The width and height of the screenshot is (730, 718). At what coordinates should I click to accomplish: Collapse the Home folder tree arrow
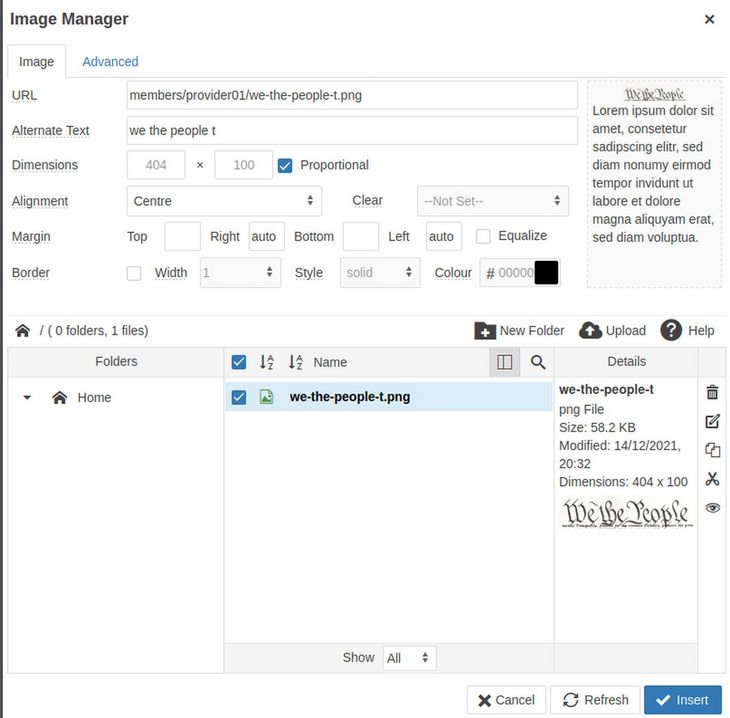pyautogui.click(x=27, y=398)
